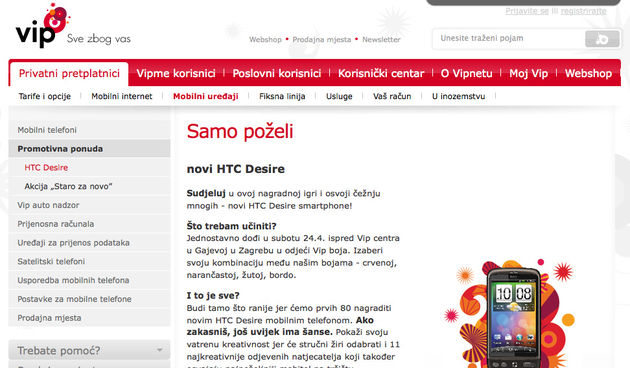Open Prodajna mjesta in the sidebar
This screenshot has width=630, height=368.
pos(89,318)
